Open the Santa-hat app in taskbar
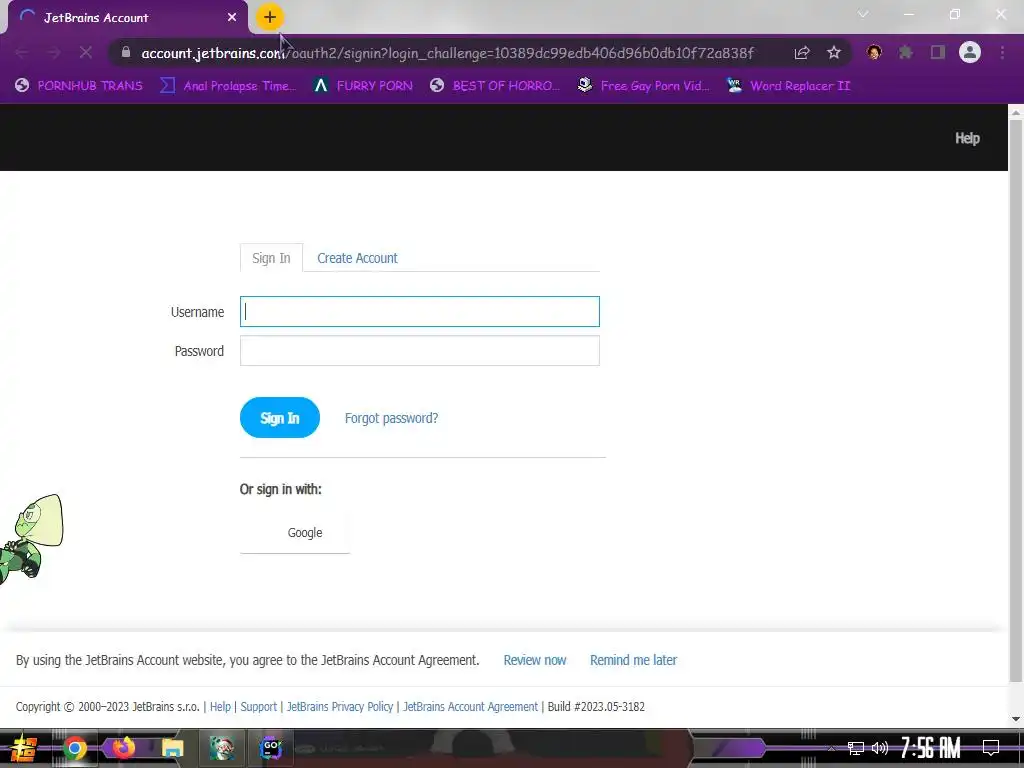1024x768 pixels. pyautogui.click(x=221, y=748)
